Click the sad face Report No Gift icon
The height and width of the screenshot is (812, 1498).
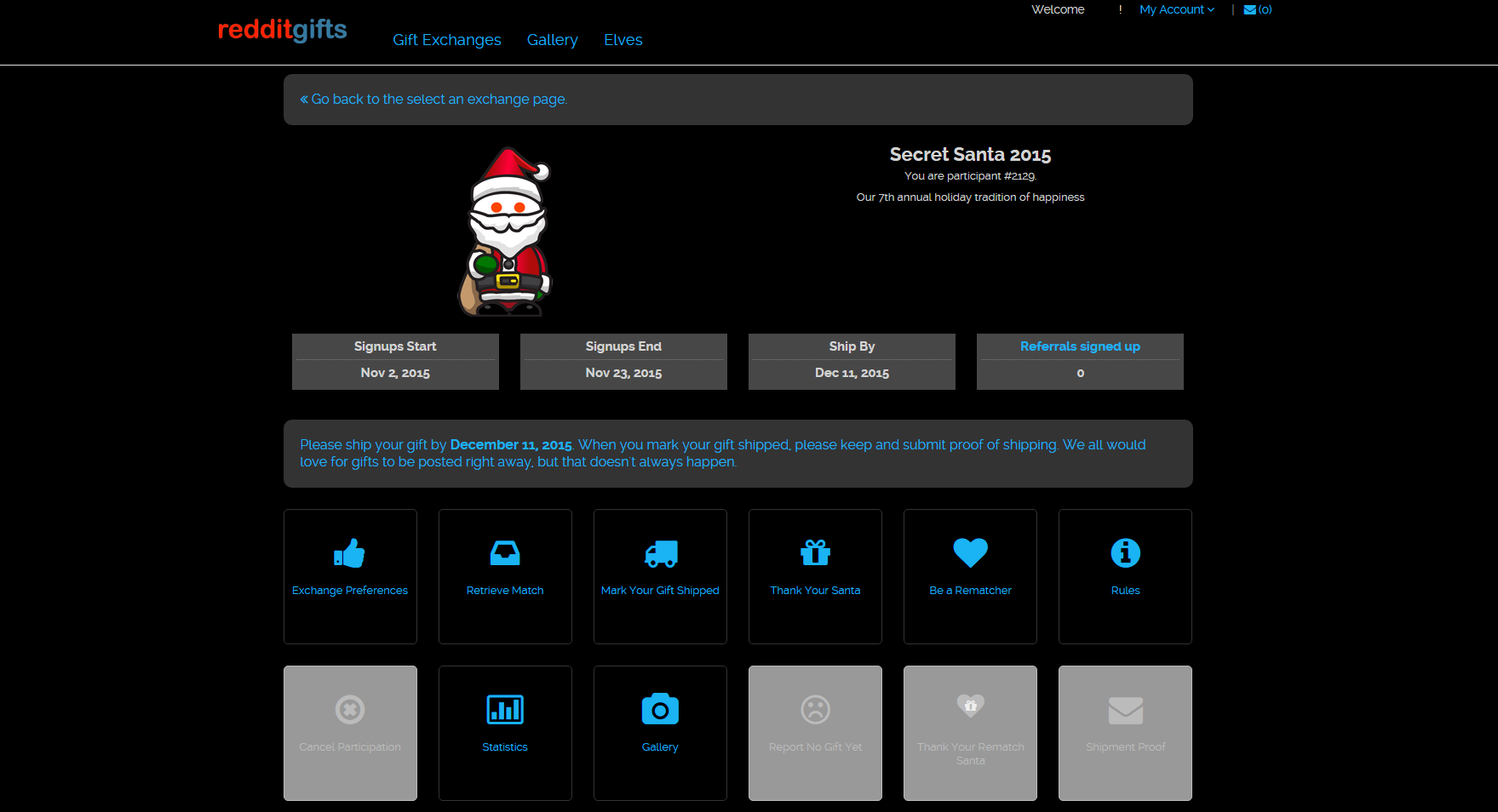point(816,709)
